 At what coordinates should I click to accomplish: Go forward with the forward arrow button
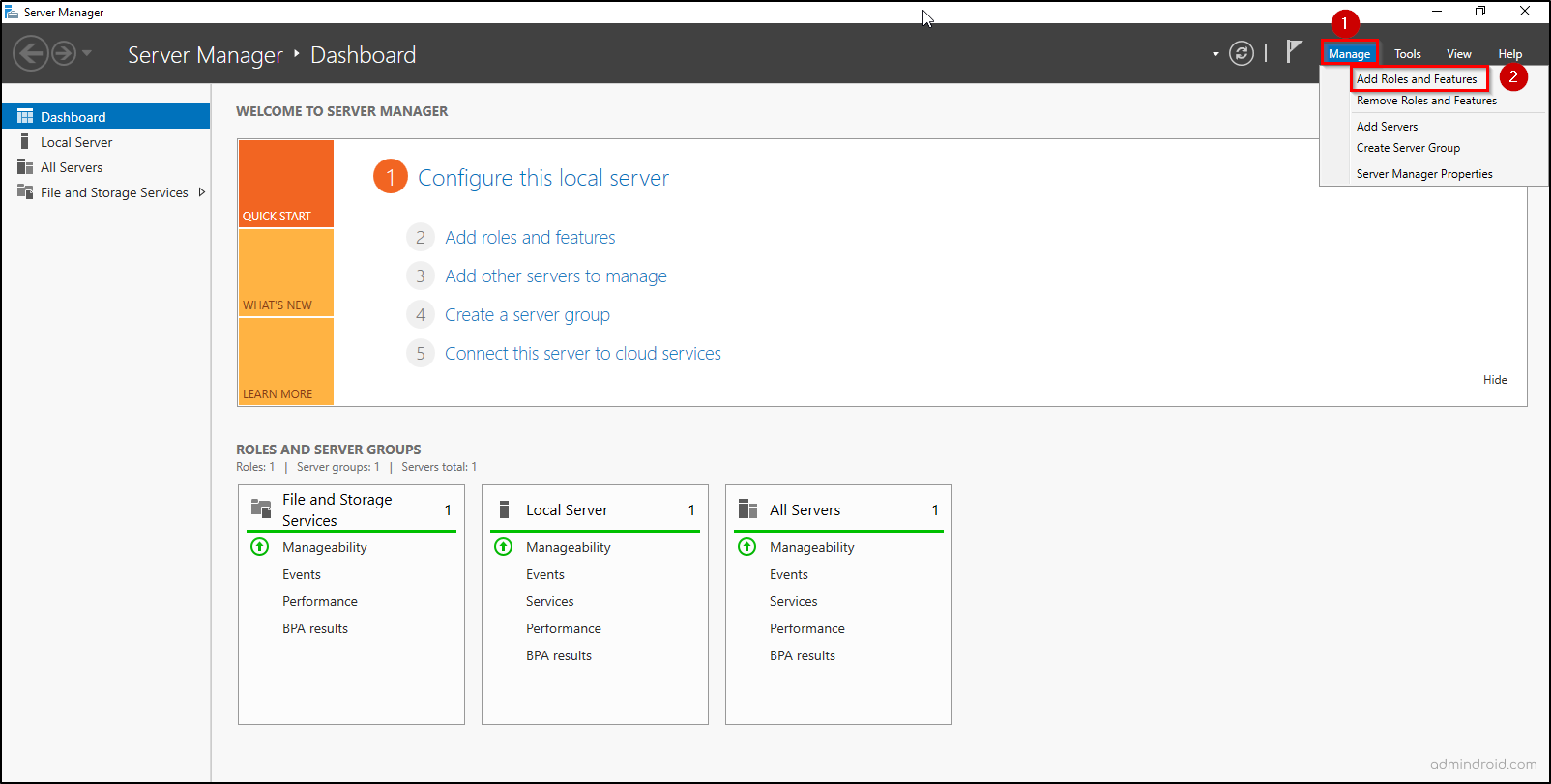point(64,53)
